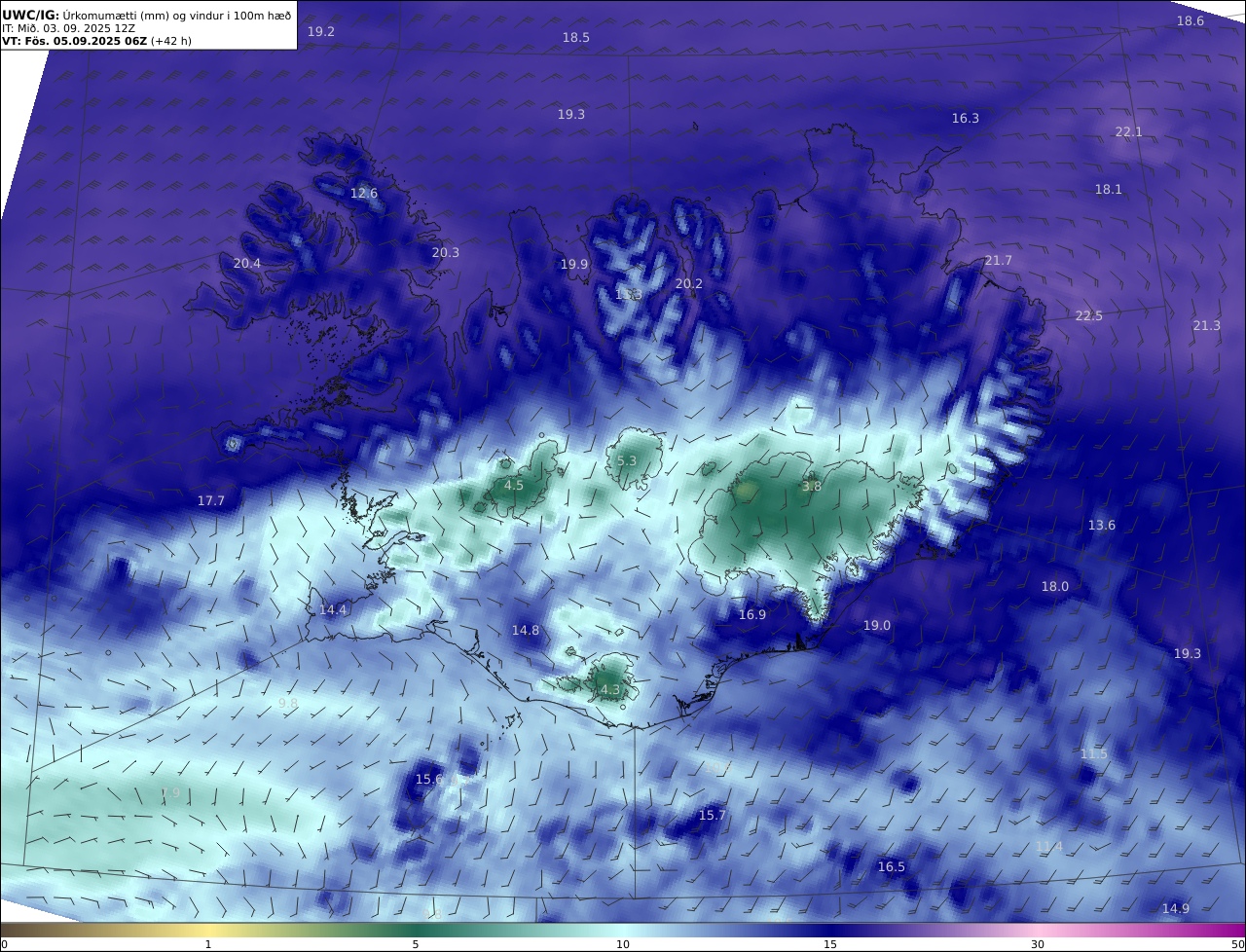This screenshot has width=1246, height=952.
Task: Click the map value 16.9
Action: [x=752, y=615]
